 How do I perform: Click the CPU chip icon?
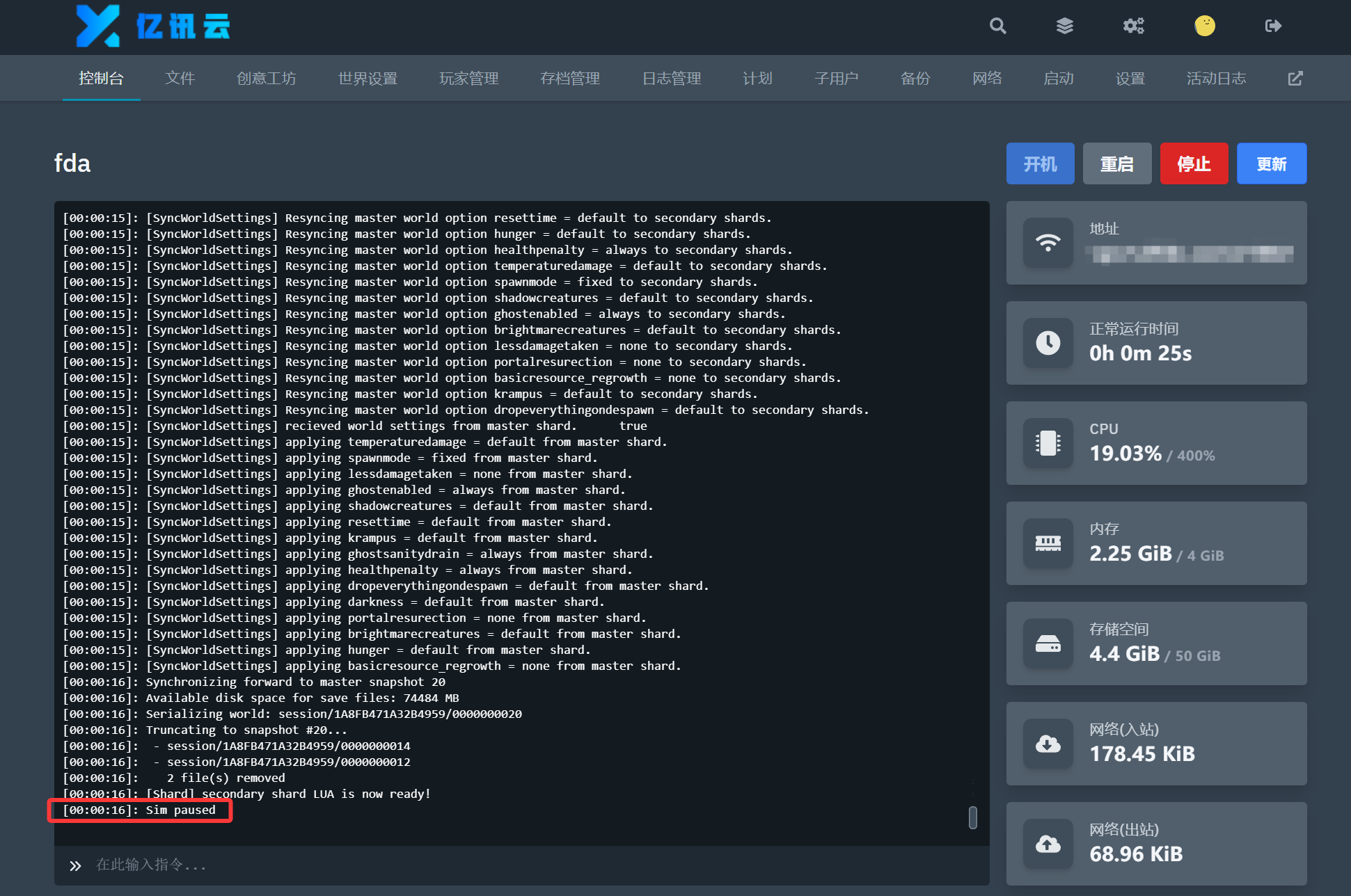click(1048, 443)
